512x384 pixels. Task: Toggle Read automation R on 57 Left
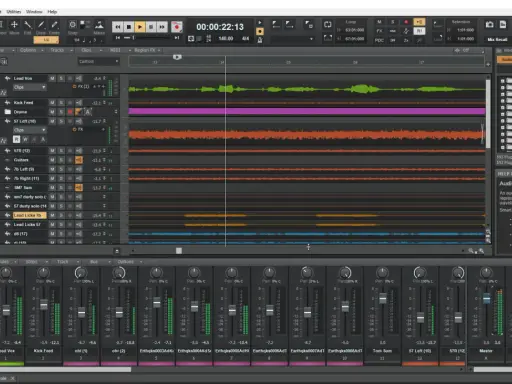[16, 139]
